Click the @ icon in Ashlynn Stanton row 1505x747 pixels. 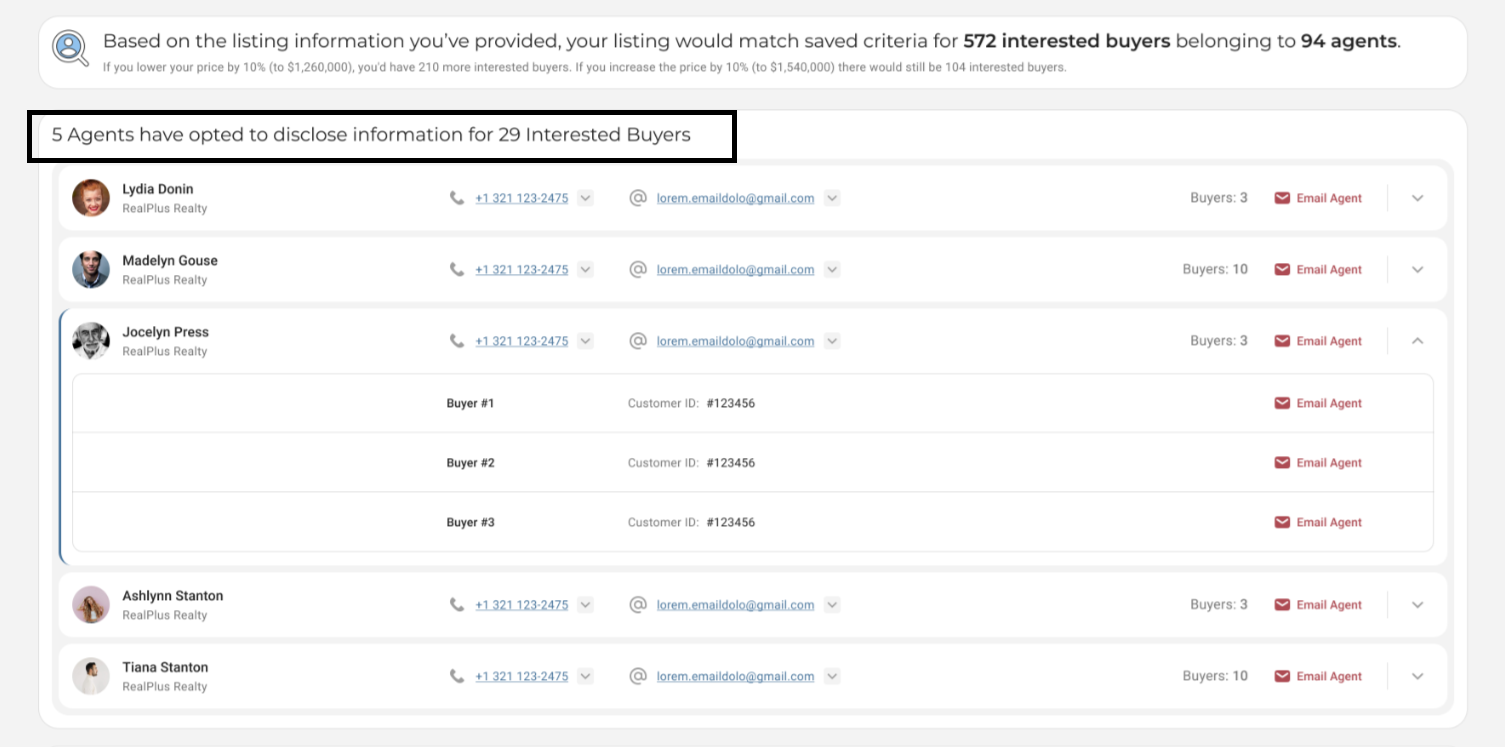(x=638, y=604)
